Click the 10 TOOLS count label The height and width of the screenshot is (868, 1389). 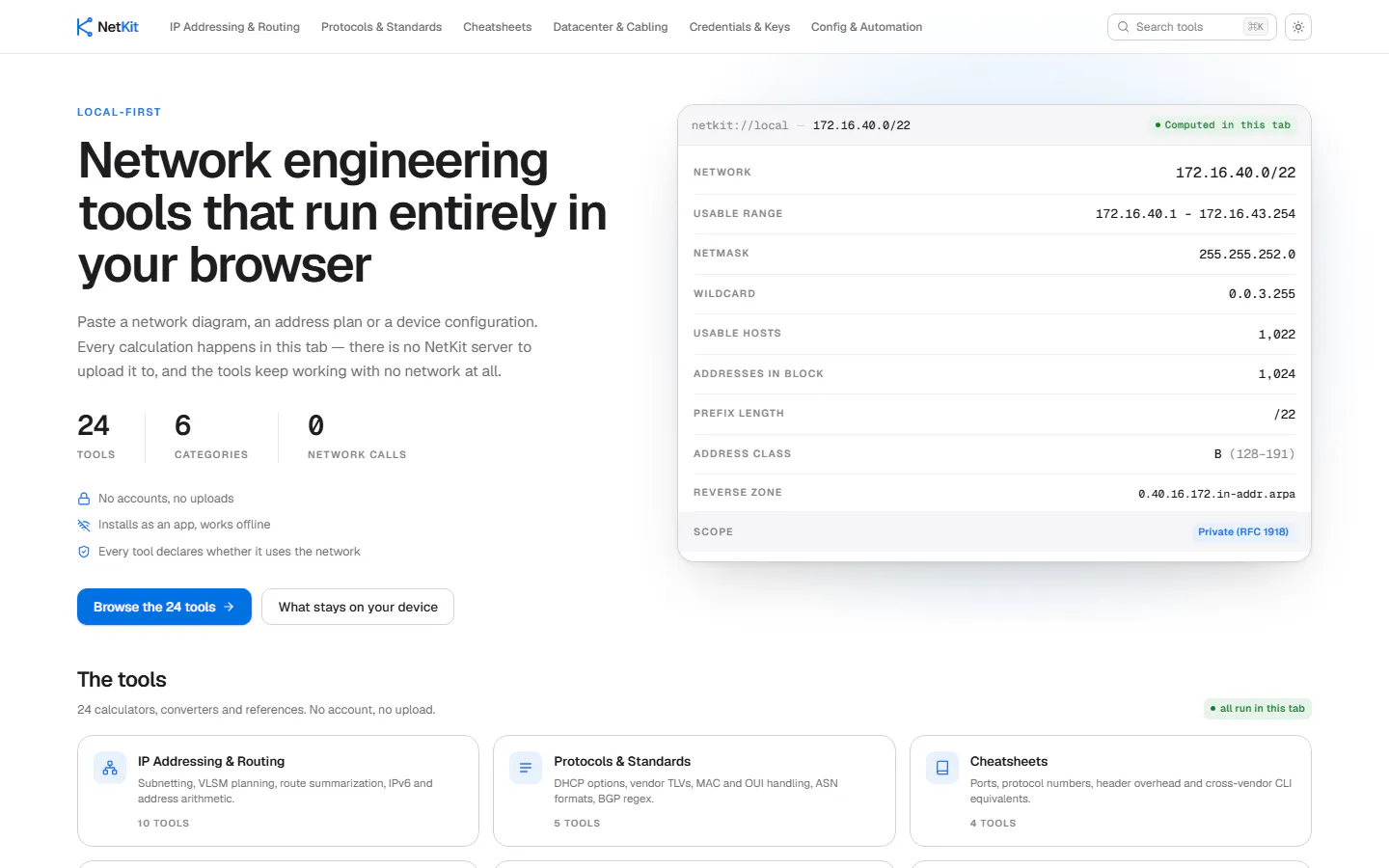tap(163, 824)
